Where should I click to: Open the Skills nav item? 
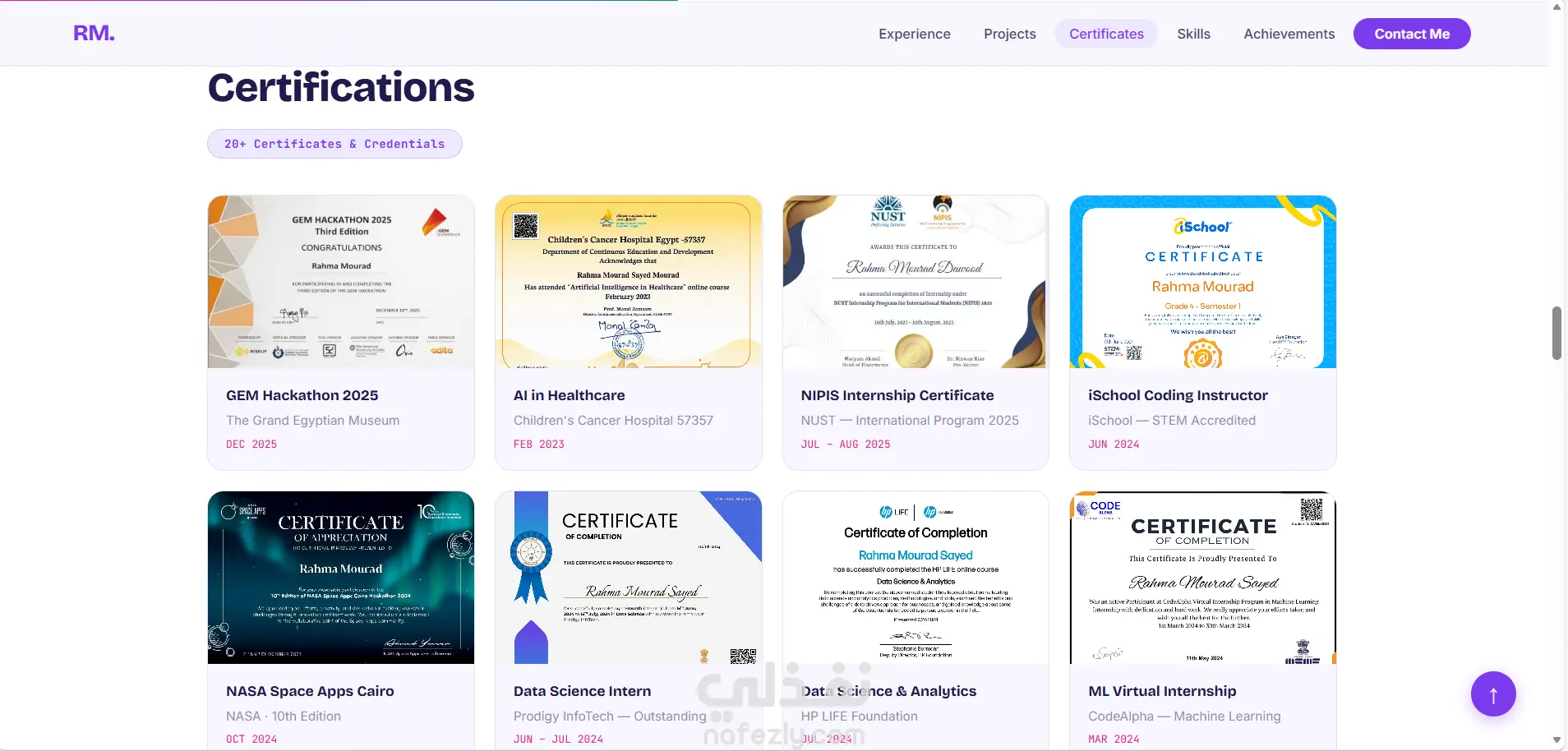pyautogui.click(x=1193, y=34)
